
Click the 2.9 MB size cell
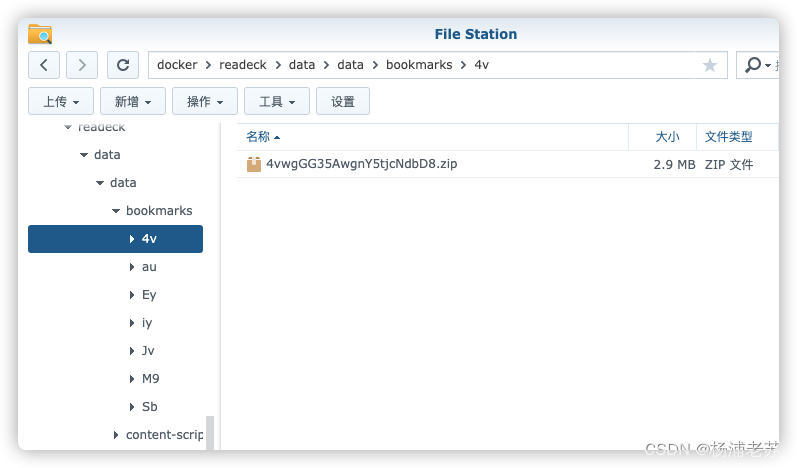(674, 165)
